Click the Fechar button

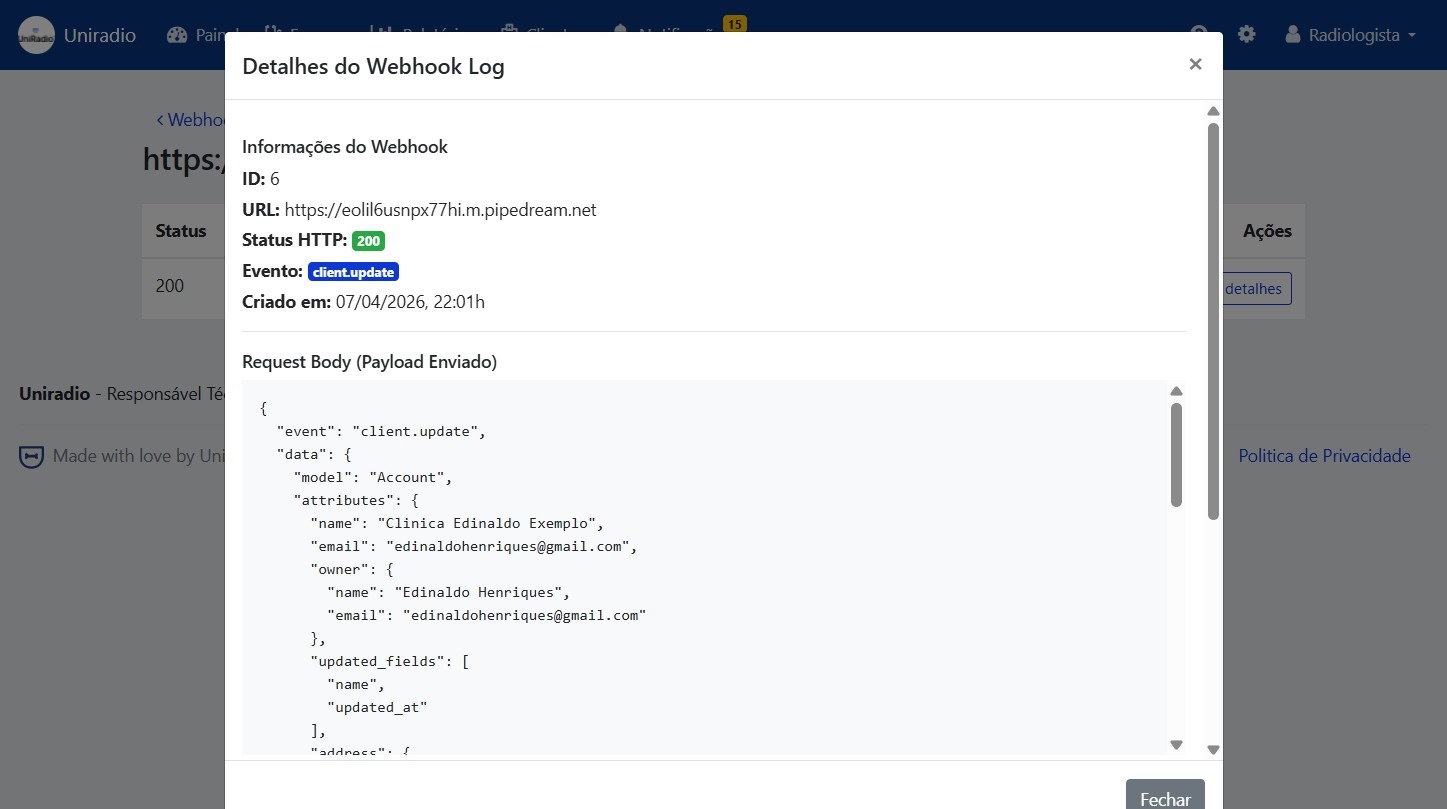(1165, 798)
